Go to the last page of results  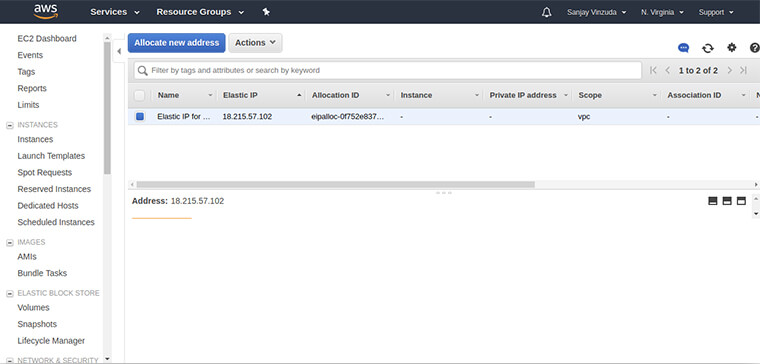[x=744, y=71]
